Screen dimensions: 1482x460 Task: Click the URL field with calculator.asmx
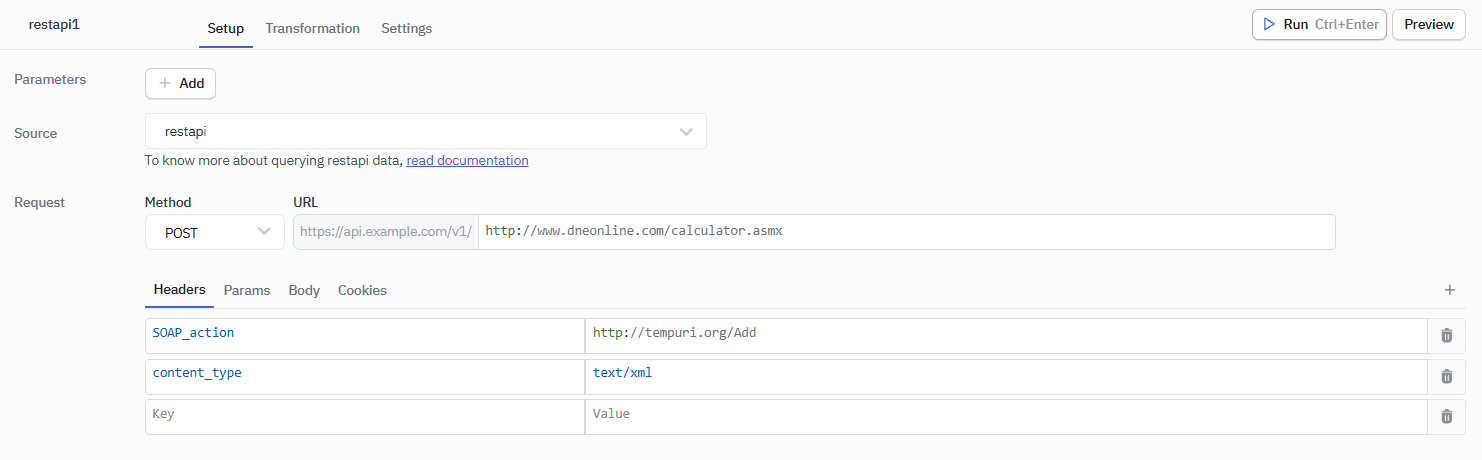pos(905,232)
